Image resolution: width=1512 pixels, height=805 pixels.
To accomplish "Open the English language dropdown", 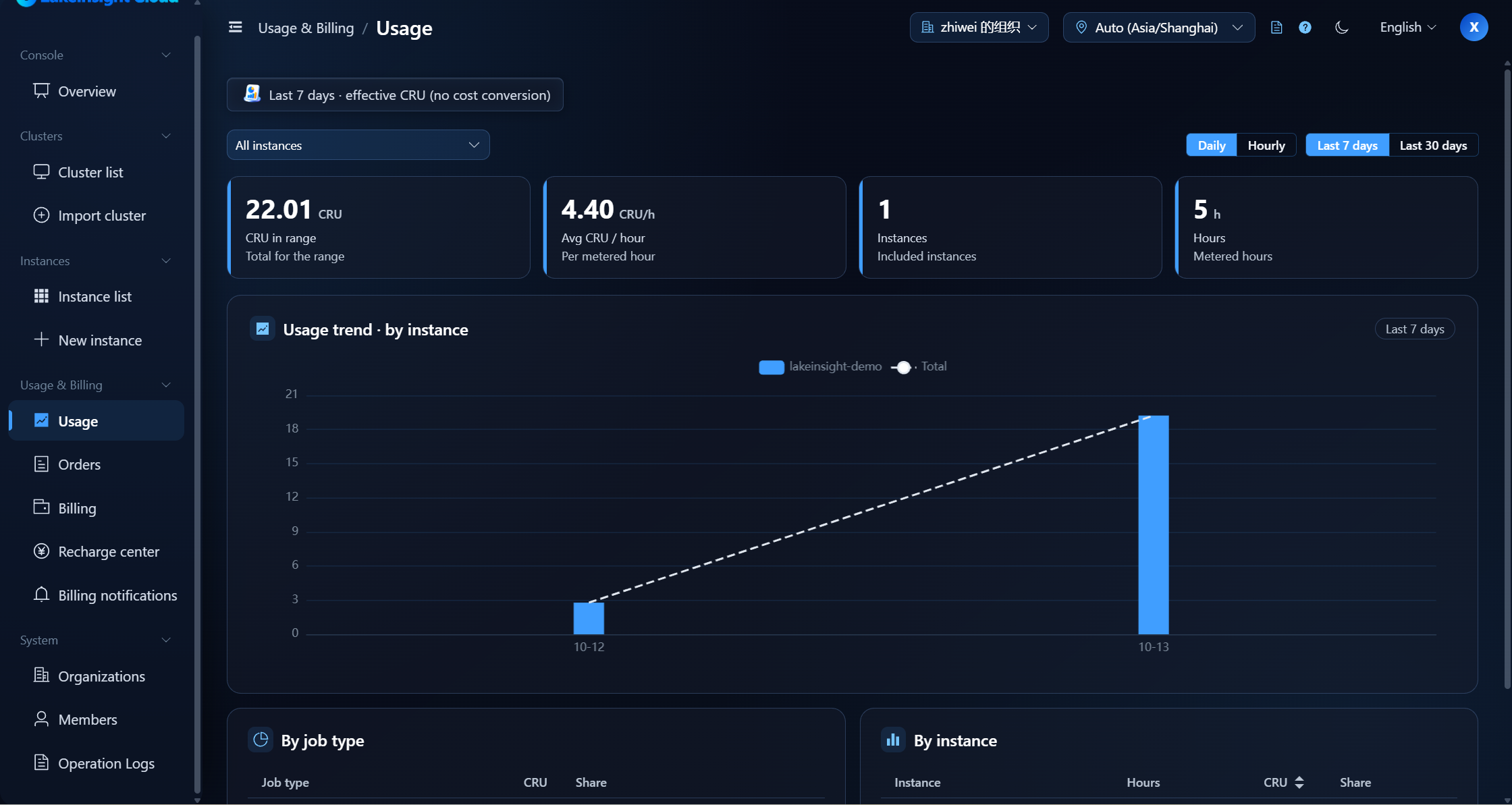I will (1408, 27).
